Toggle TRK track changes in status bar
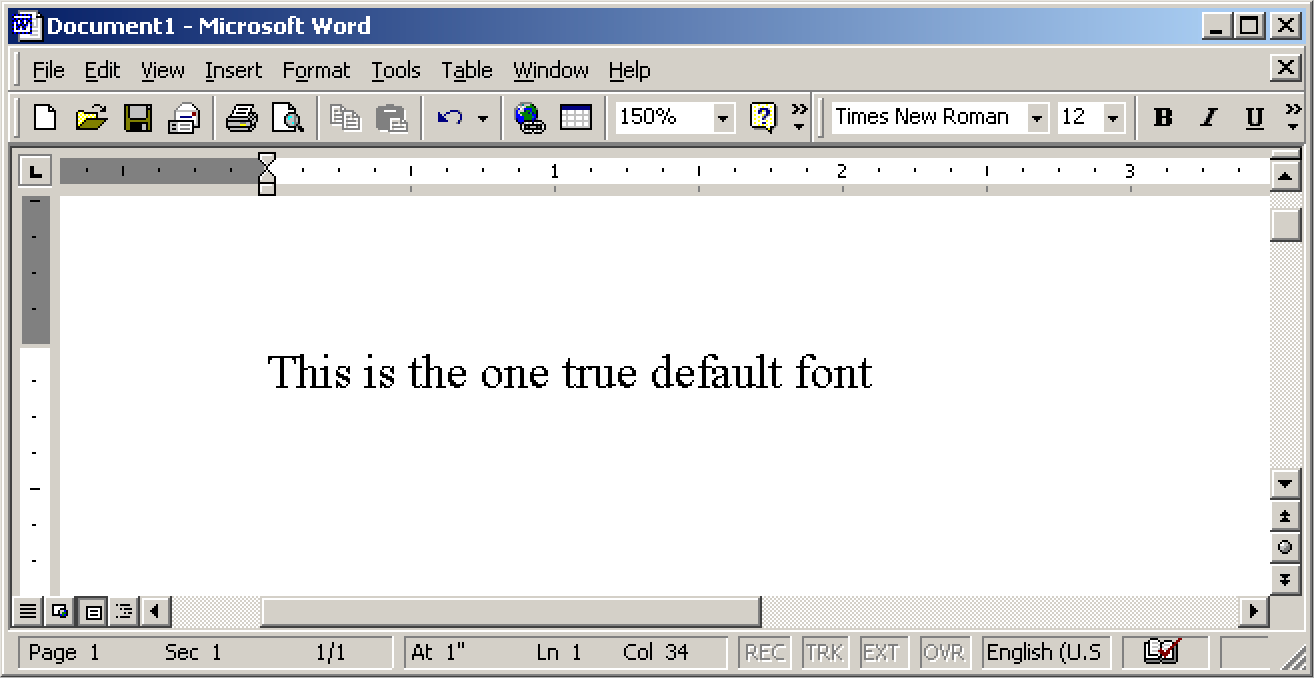The image size is (1314, 678). click(824, 652)
